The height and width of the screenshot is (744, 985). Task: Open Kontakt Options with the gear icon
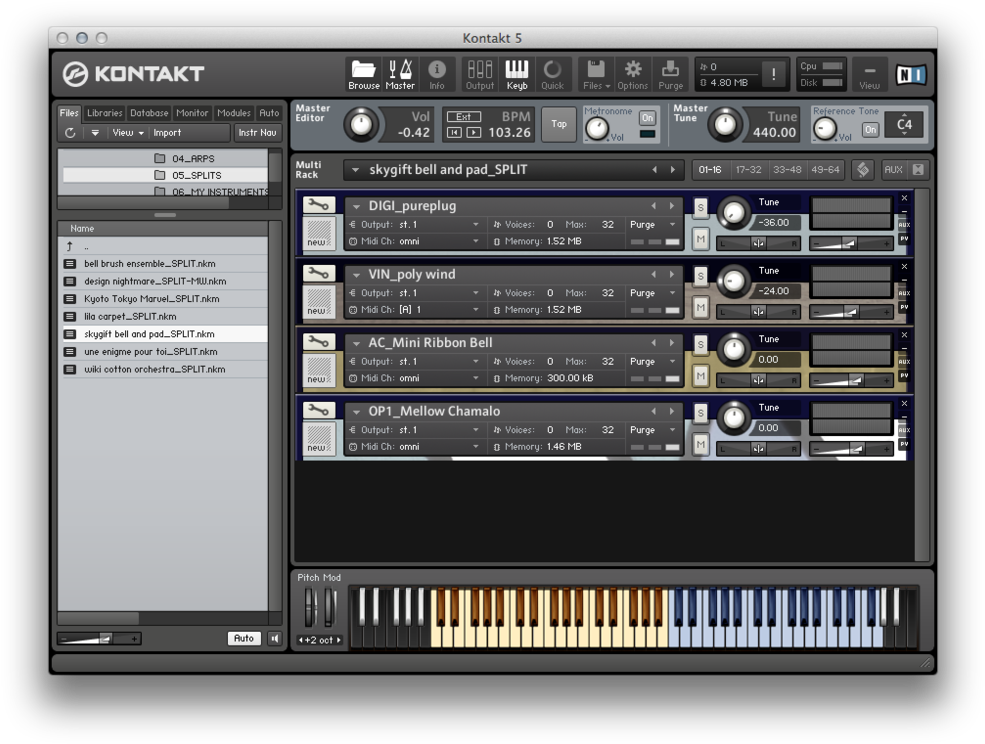(x=632, y=72)
